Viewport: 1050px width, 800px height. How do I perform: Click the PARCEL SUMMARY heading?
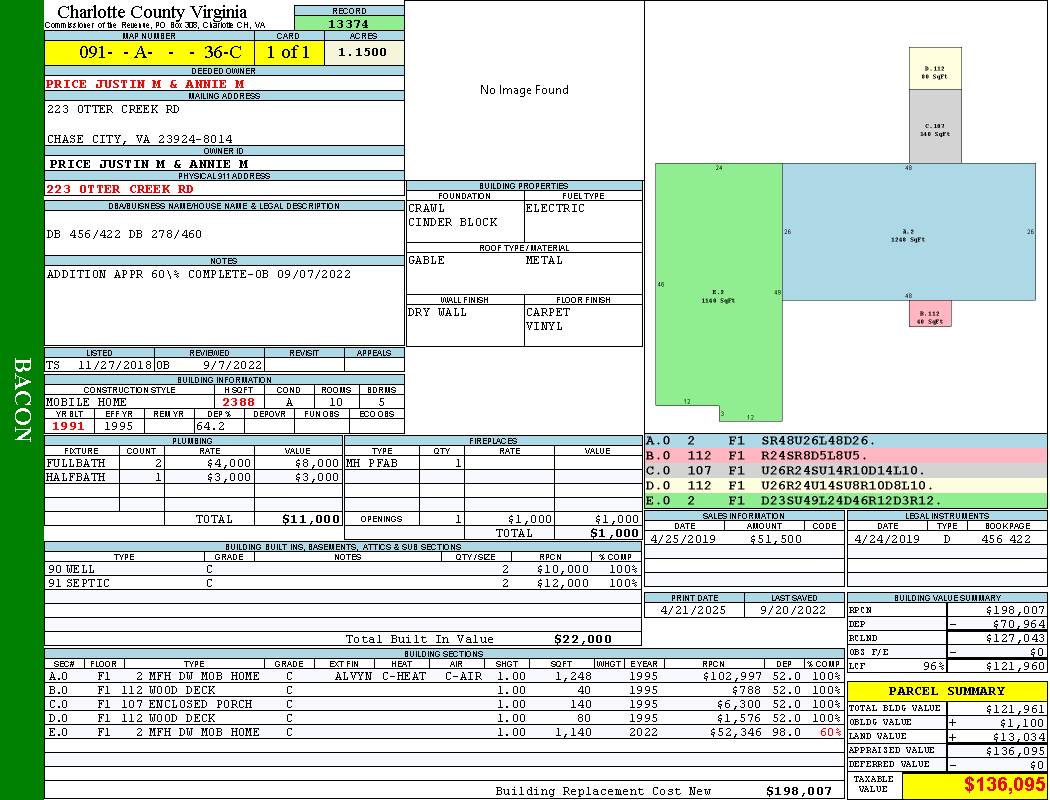[x=946, y=692]
